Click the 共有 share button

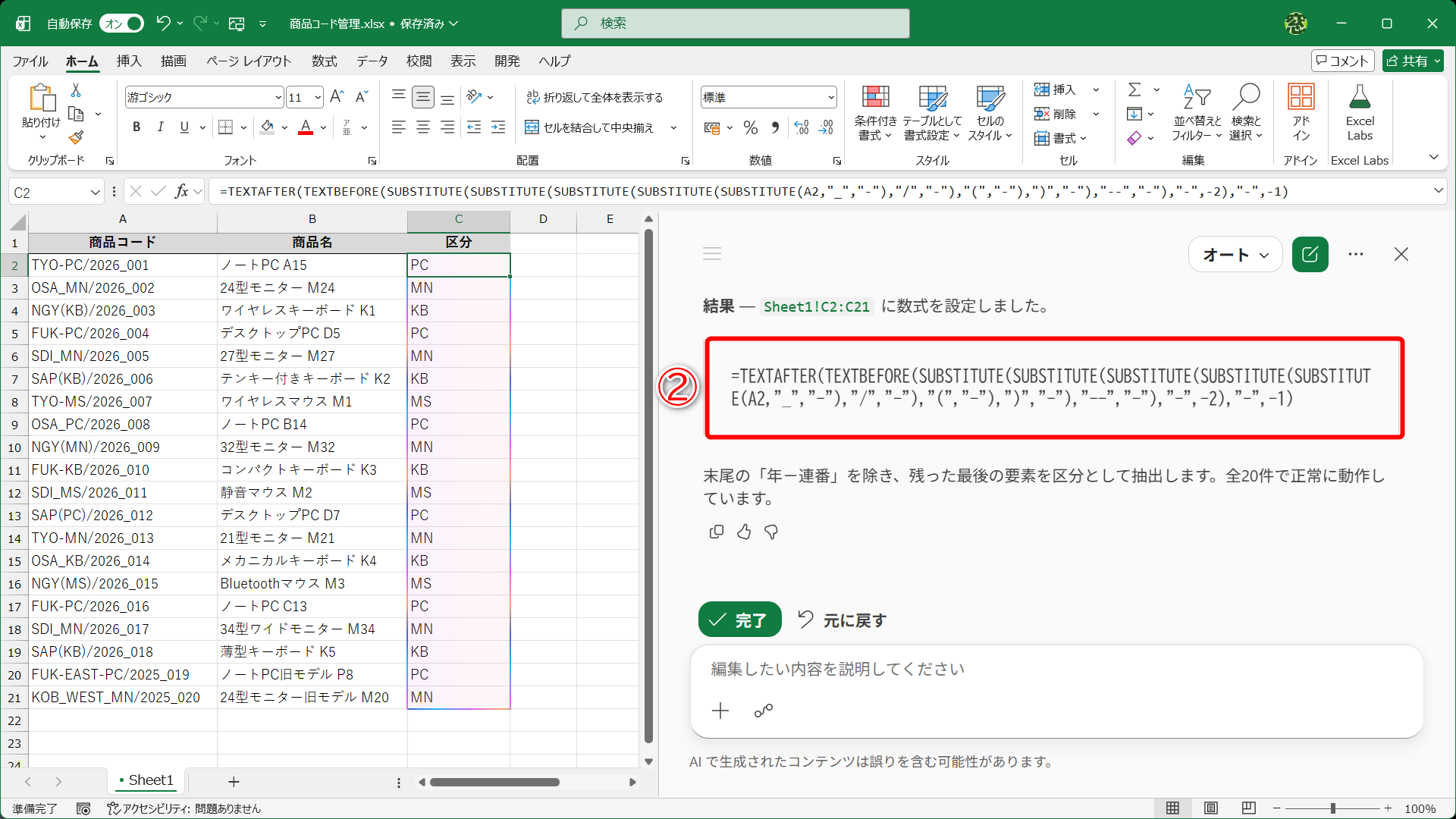point(1412,61)
